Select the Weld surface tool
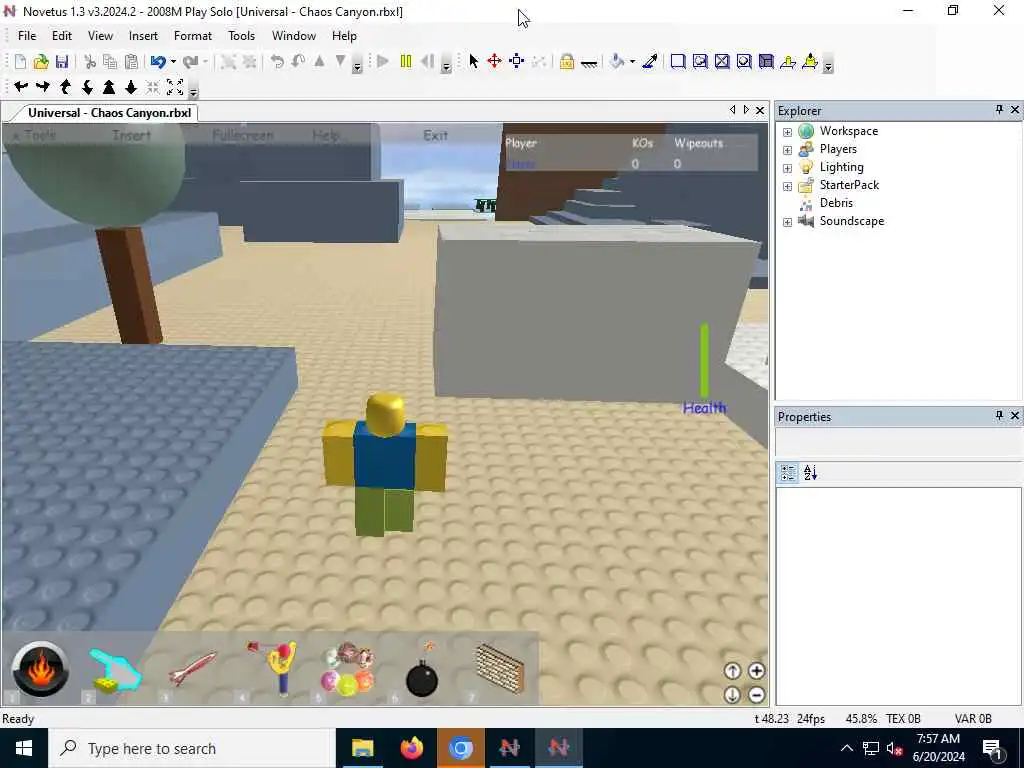1024x768 pixels. (x=722, y=61)
